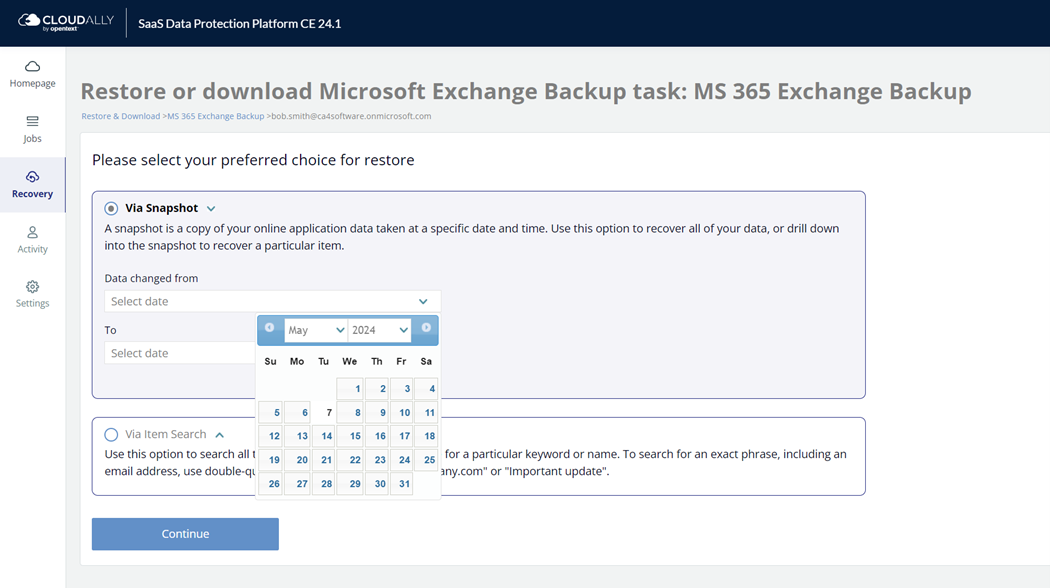Click the CloudAlly logo

(66, 23)
